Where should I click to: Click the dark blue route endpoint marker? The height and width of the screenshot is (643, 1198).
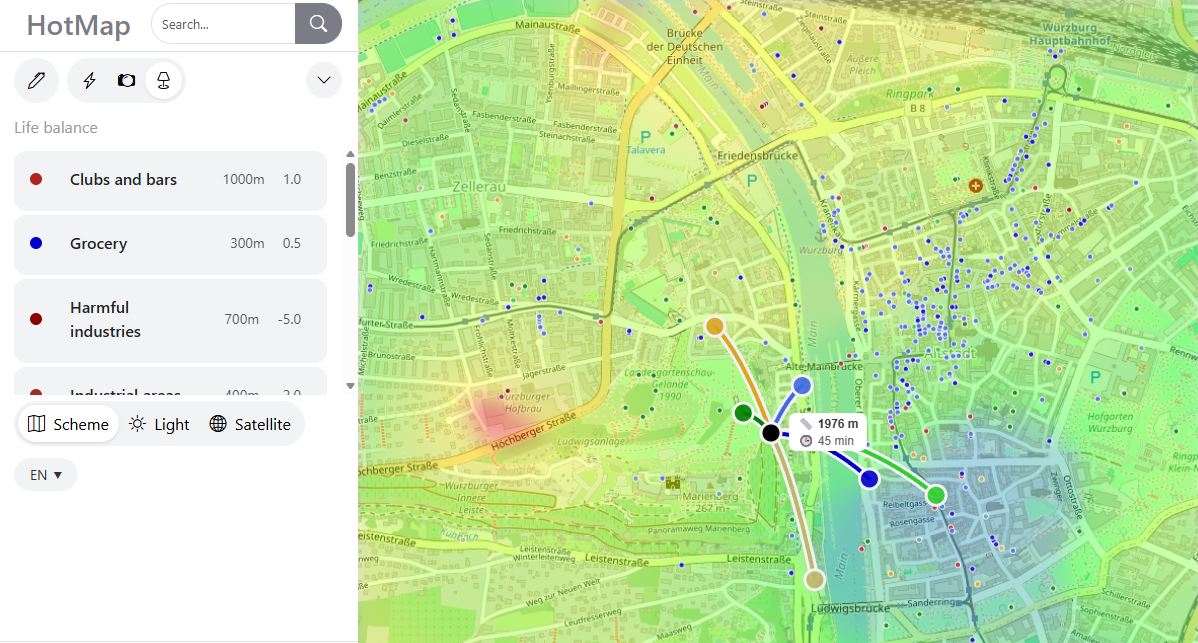point(869,479)
